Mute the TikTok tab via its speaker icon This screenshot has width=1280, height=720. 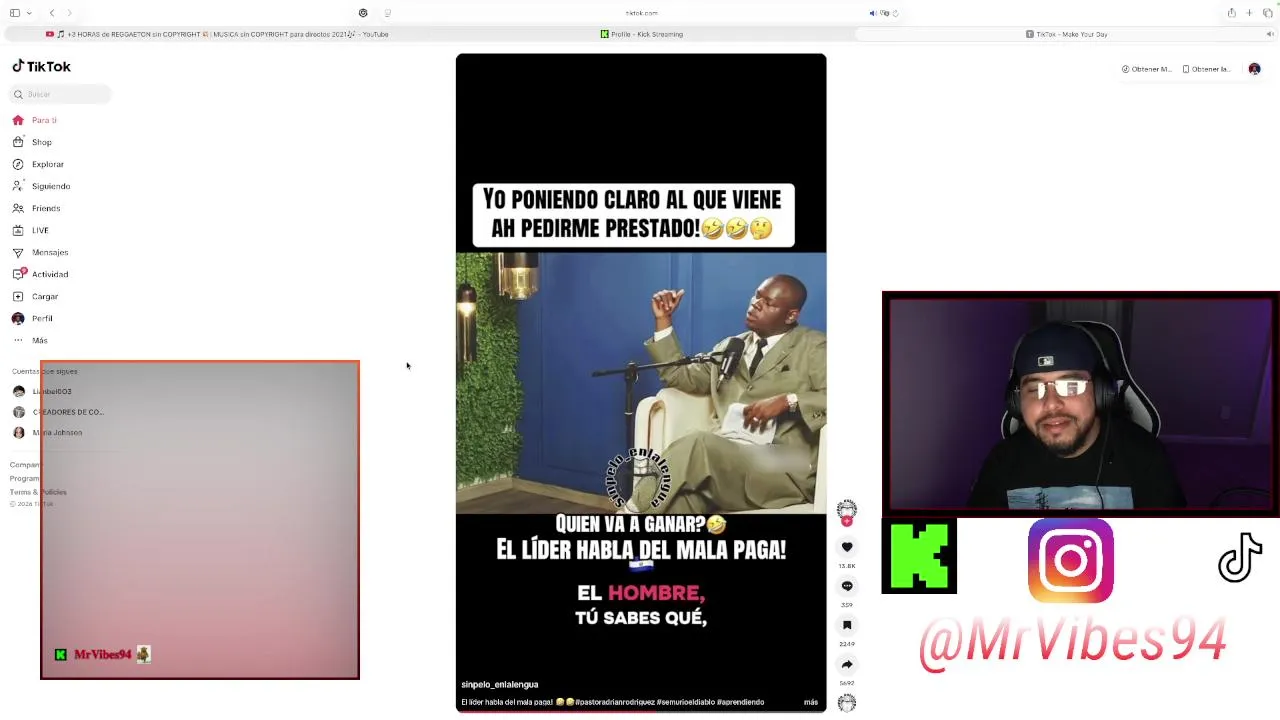pyautogui.click(x=1270, y=34)
